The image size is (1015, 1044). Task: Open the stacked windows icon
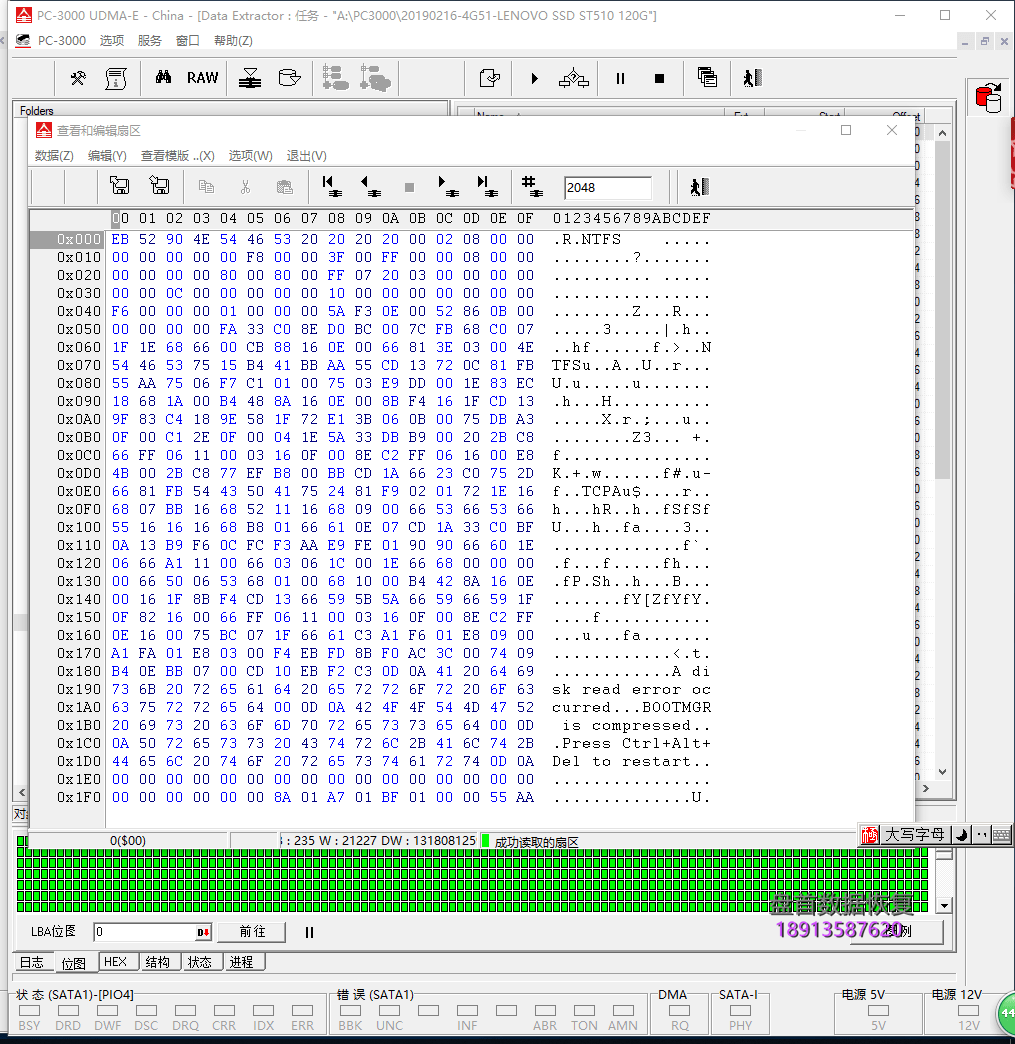(x=707, y=77)
